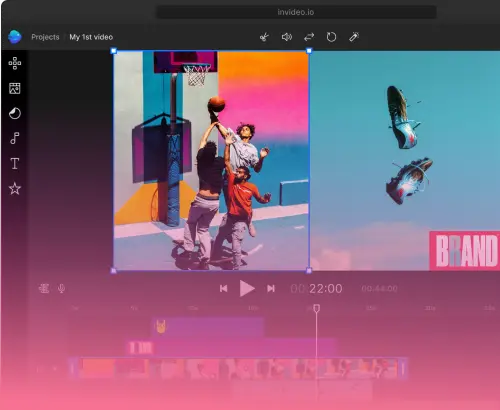
Task: Click the invideo.io address bar
Action: pos(296,12)
